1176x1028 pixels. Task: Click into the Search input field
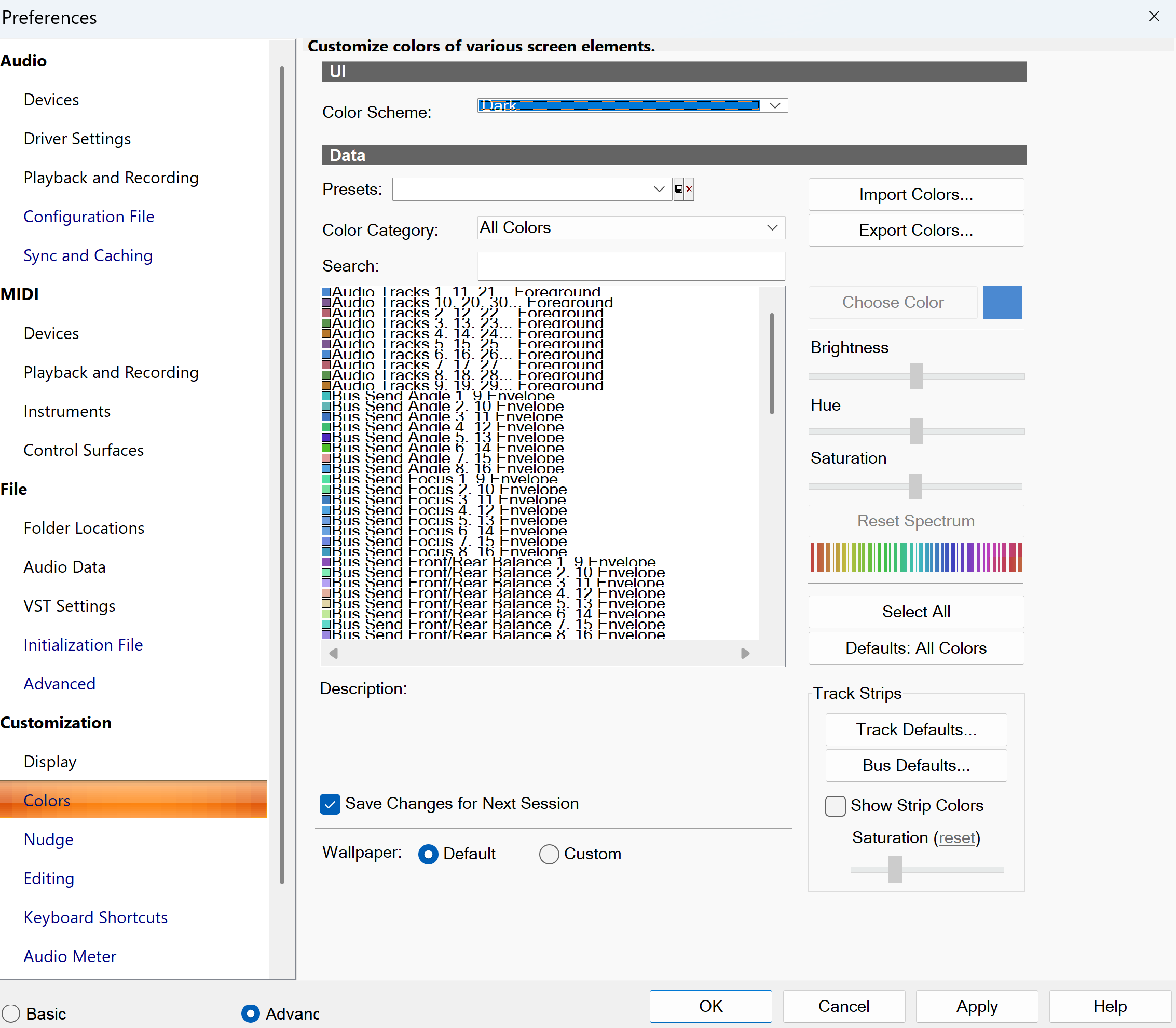click(x=631, y=266)
